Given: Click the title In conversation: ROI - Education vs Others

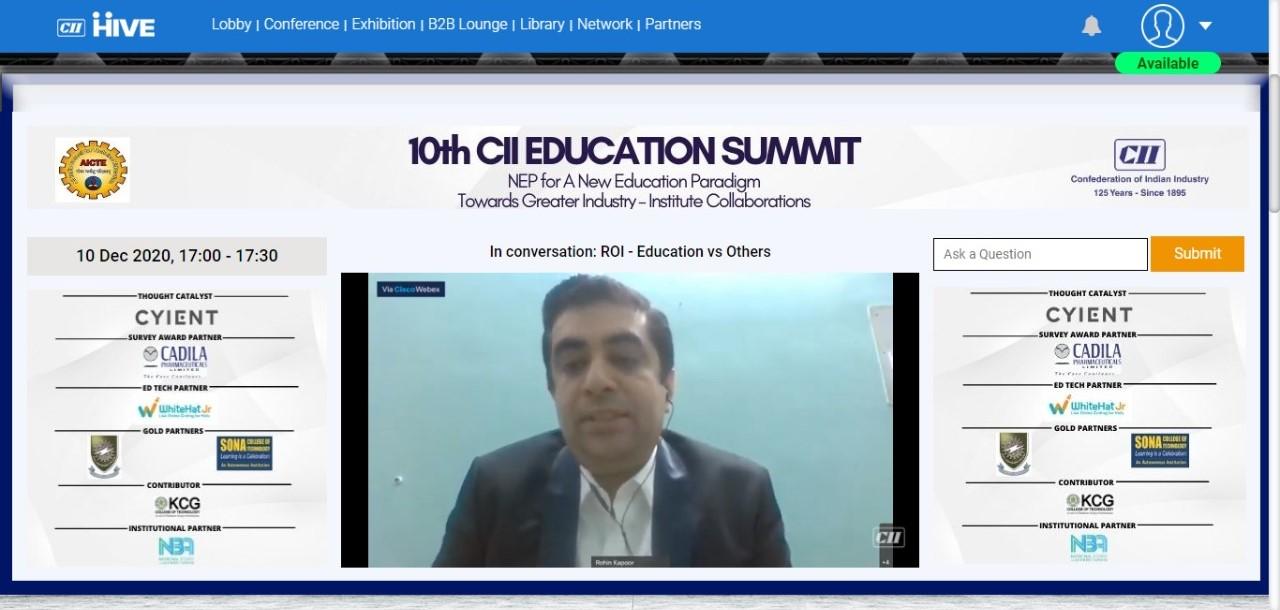Looking at the screenshot, I should pyautogui.click(x=630, y=252).
